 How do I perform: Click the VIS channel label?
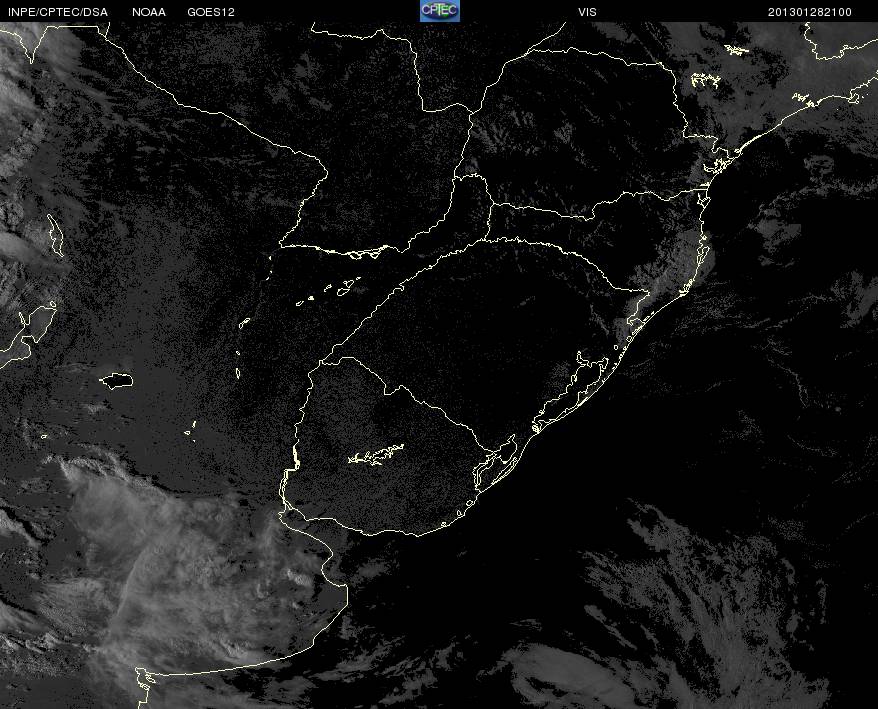point(587,12)
